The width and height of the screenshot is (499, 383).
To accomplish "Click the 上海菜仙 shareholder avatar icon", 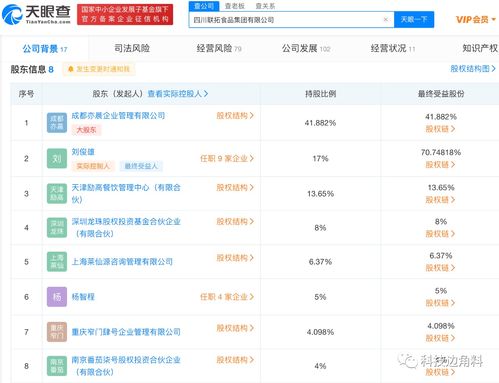I will pyautogui.click(x=57, y=262).
